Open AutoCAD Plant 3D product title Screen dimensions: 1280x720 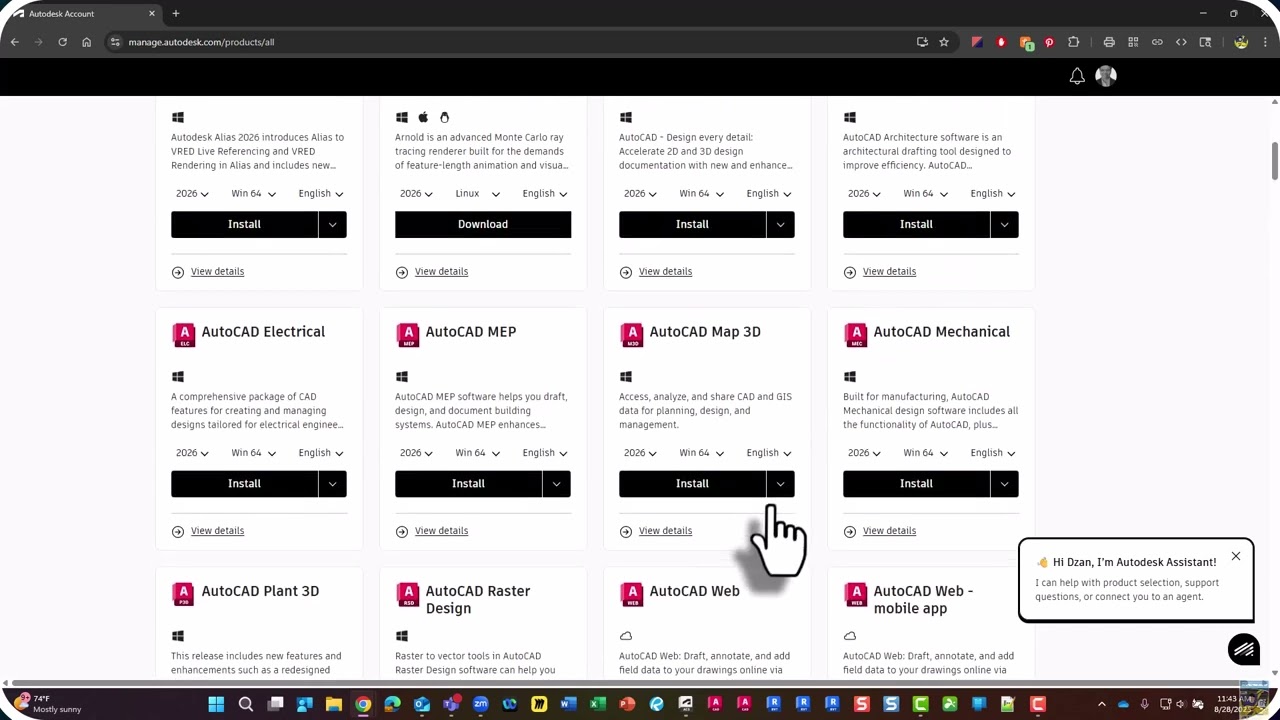[x=260, y=591]
